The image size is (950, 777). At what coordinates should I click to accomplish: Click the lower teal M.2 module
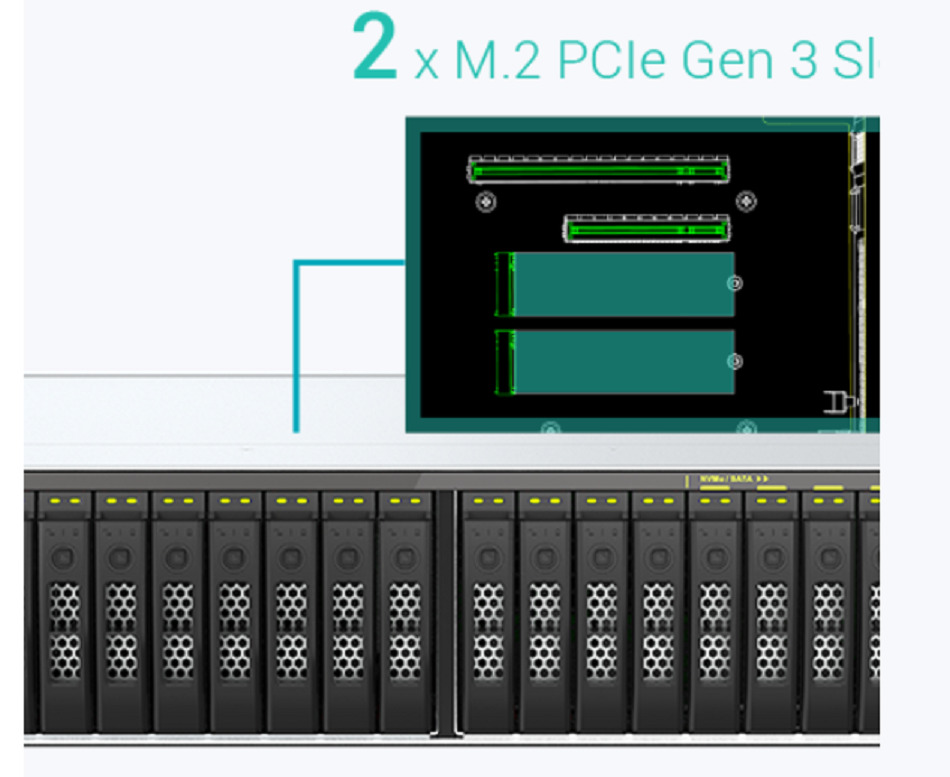pyautogui.click(x=620, y=362)
